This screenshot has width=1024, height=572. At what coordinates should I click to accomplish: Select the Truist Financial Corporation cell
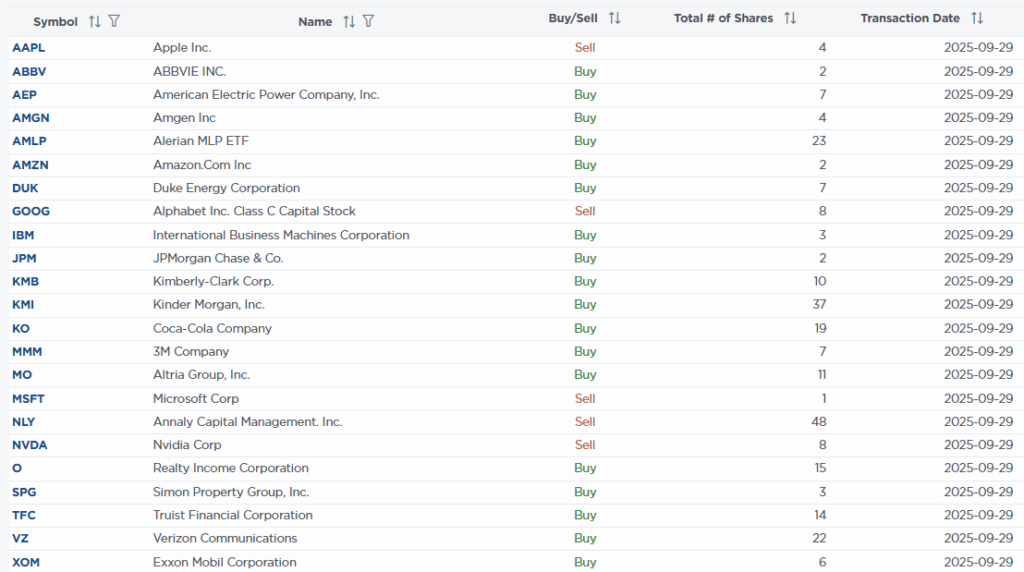click(x=233, y=515)
